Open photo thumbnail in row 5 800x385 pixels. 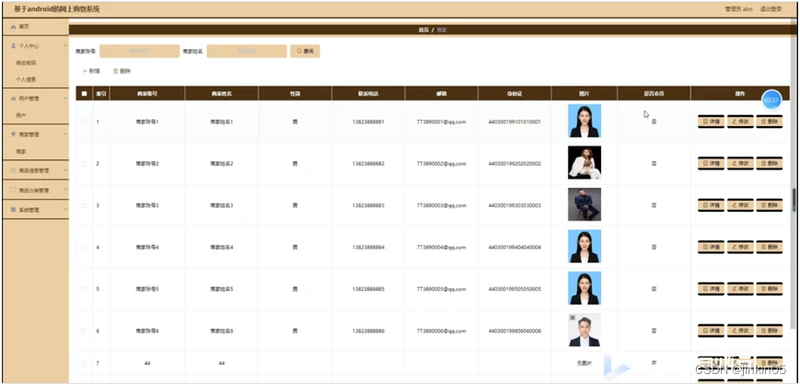[584, 288]
